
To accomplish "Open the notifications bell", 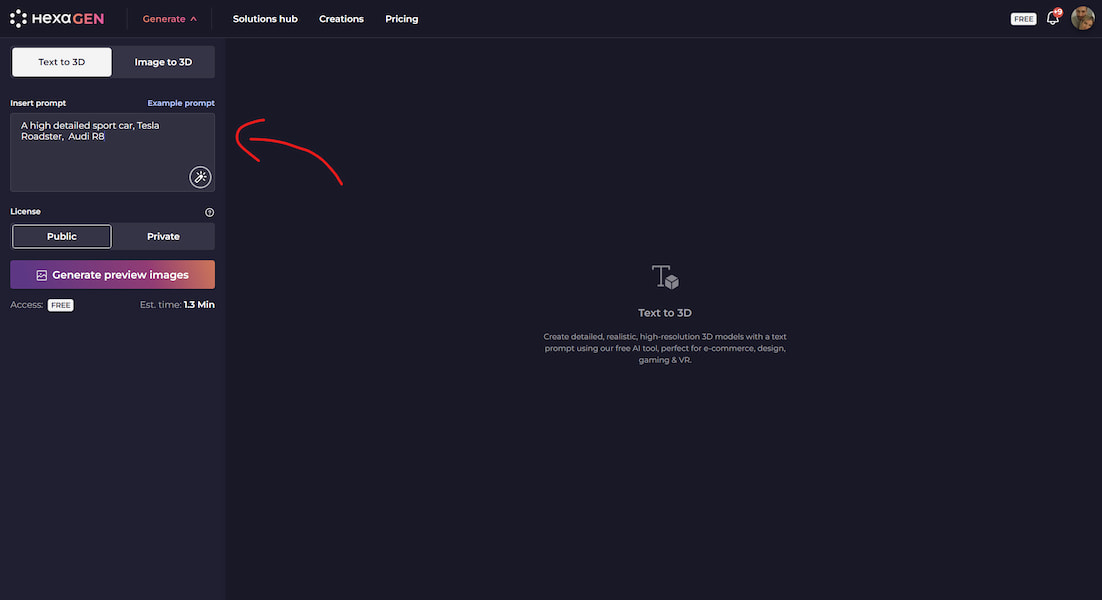I will [x=1052, y=18].
